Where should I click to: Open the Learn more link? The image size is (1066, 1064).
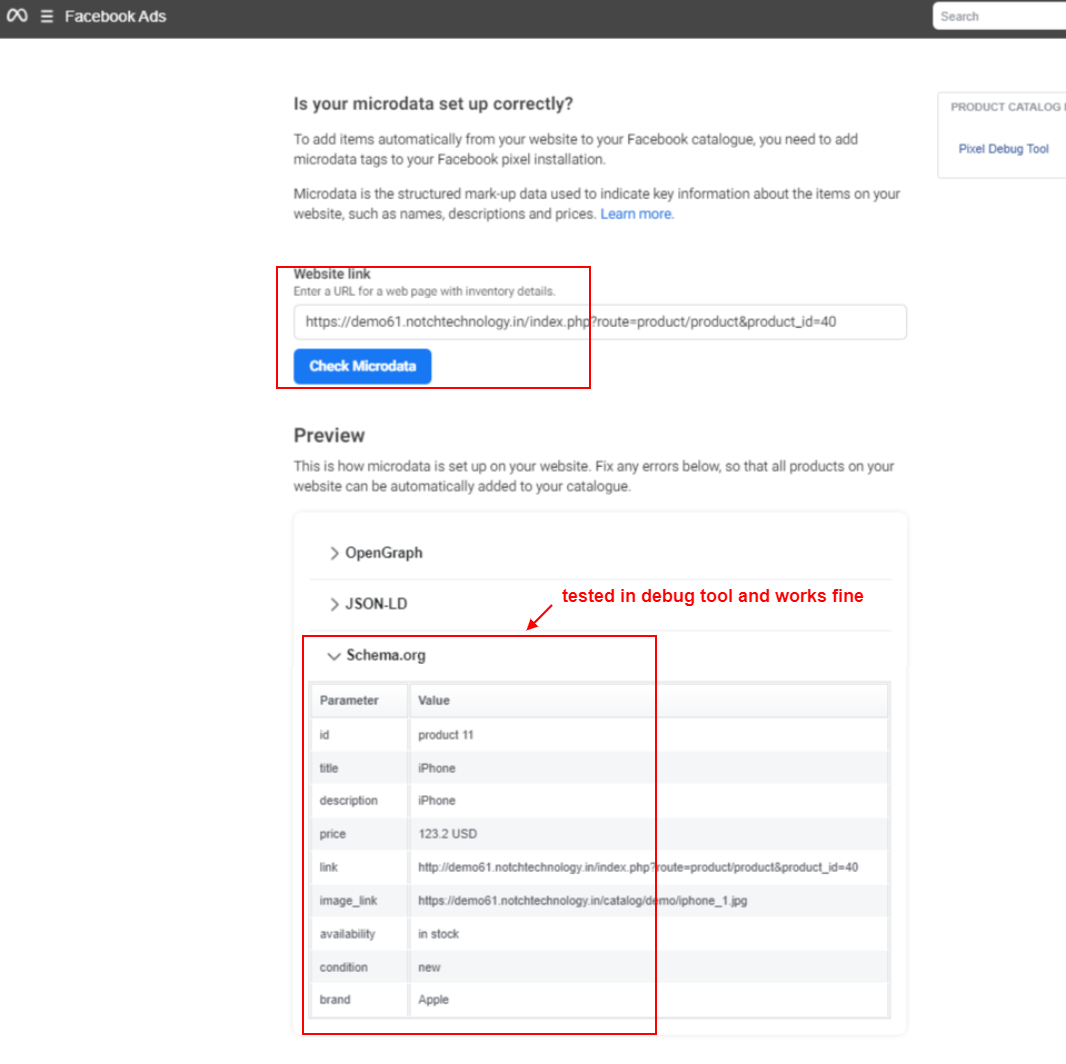[x=637, y=214]
